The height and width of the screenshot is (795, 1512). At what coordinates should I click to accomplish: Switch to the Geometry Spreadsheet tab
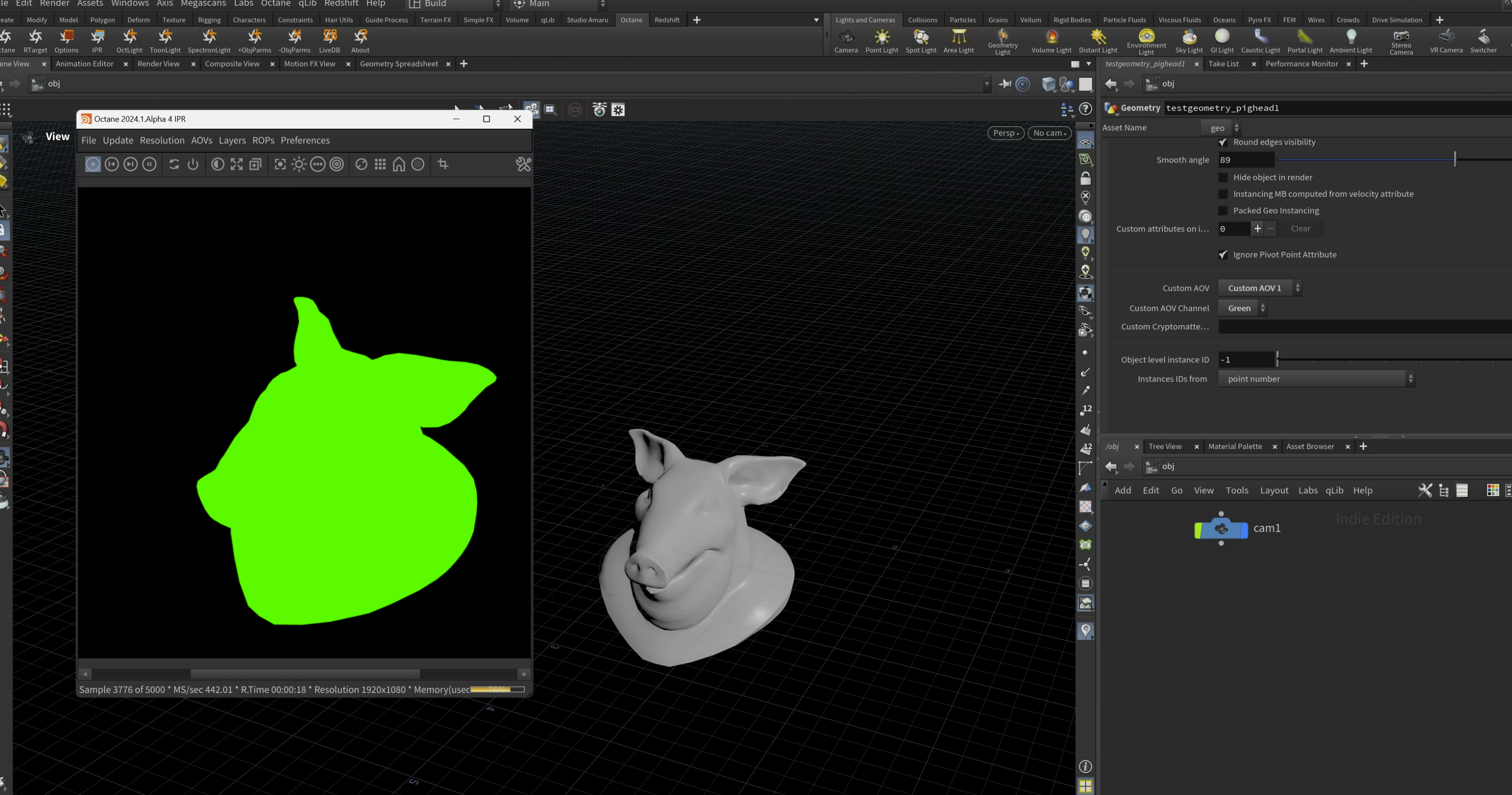(399, 64)
